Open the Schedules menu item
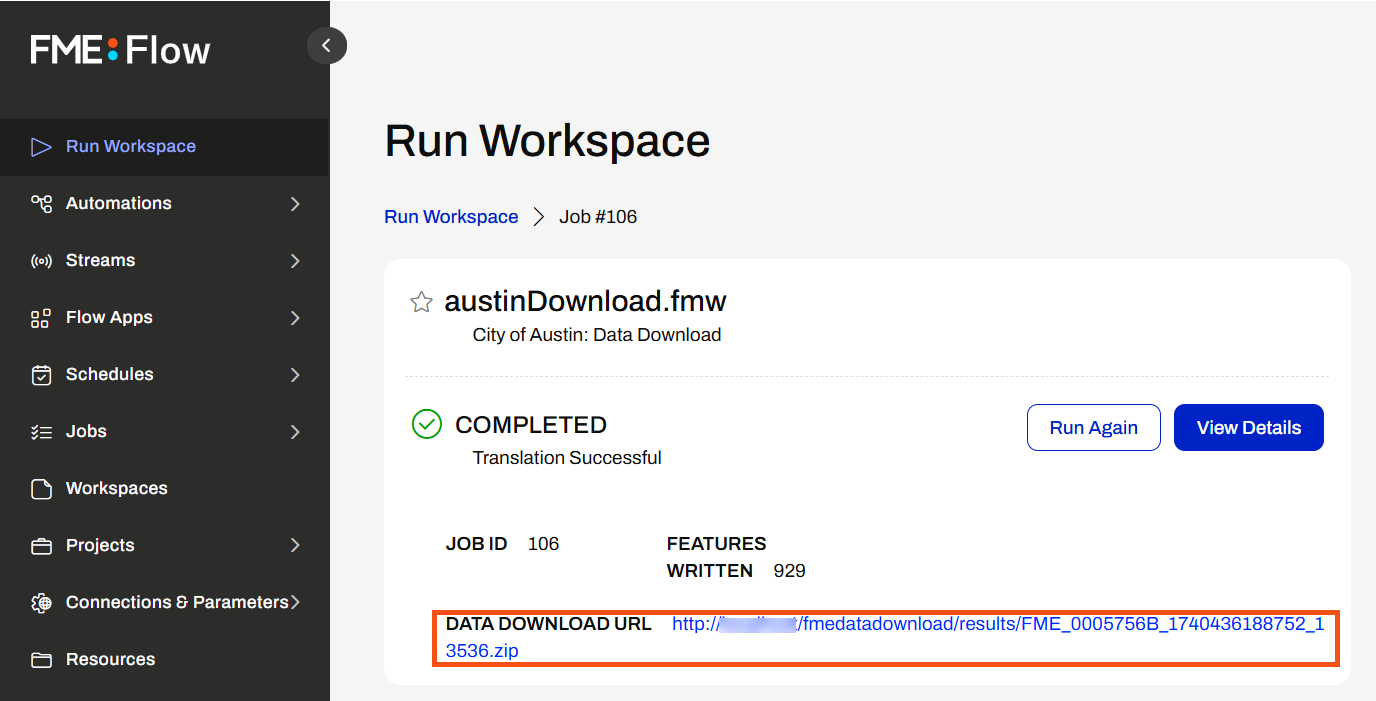Viewport: 1376px width, 701px height. 164,375
